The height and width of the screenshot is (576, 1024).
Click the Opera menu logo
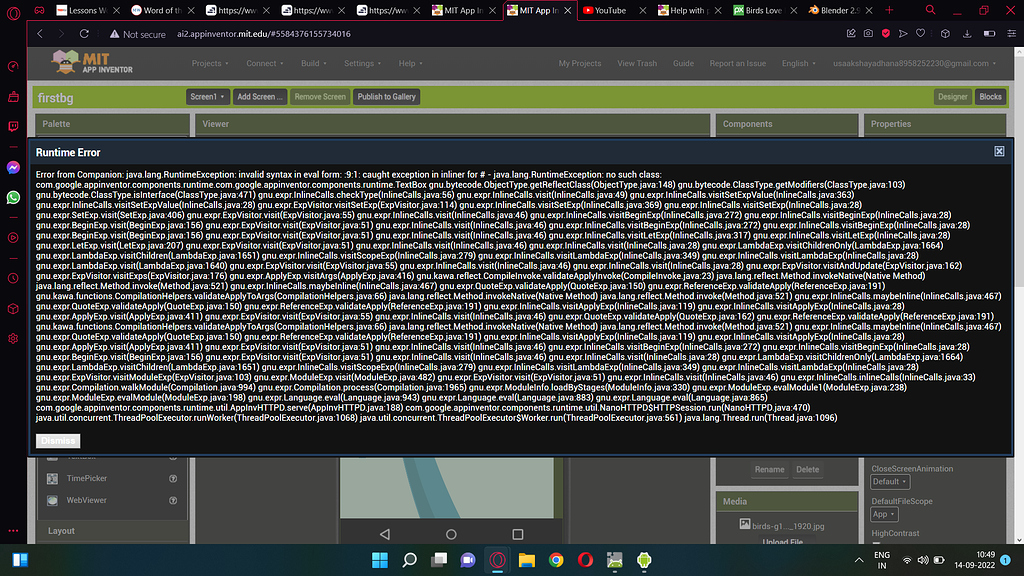[14, 10]
